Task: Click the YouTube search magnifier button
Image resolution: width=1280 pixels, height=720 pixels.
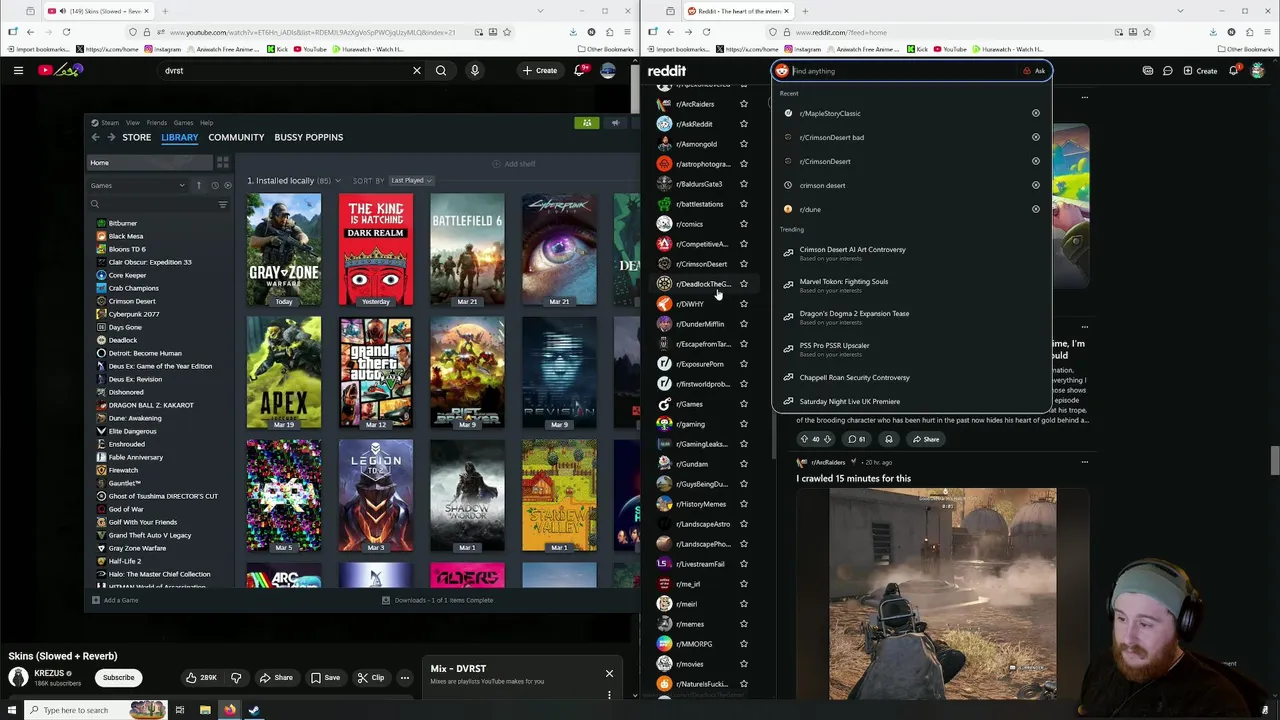Action: coord(441,70)
